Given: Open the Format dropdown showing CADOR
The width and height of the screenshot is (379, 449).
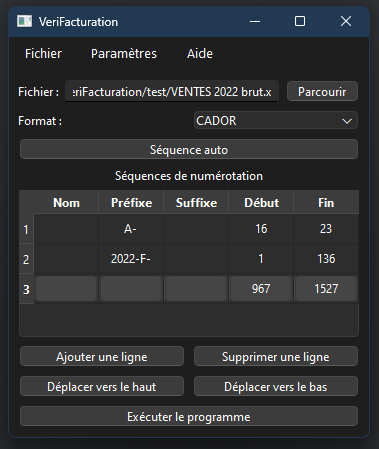Looking at the screenshot, I should click(276, 120).
